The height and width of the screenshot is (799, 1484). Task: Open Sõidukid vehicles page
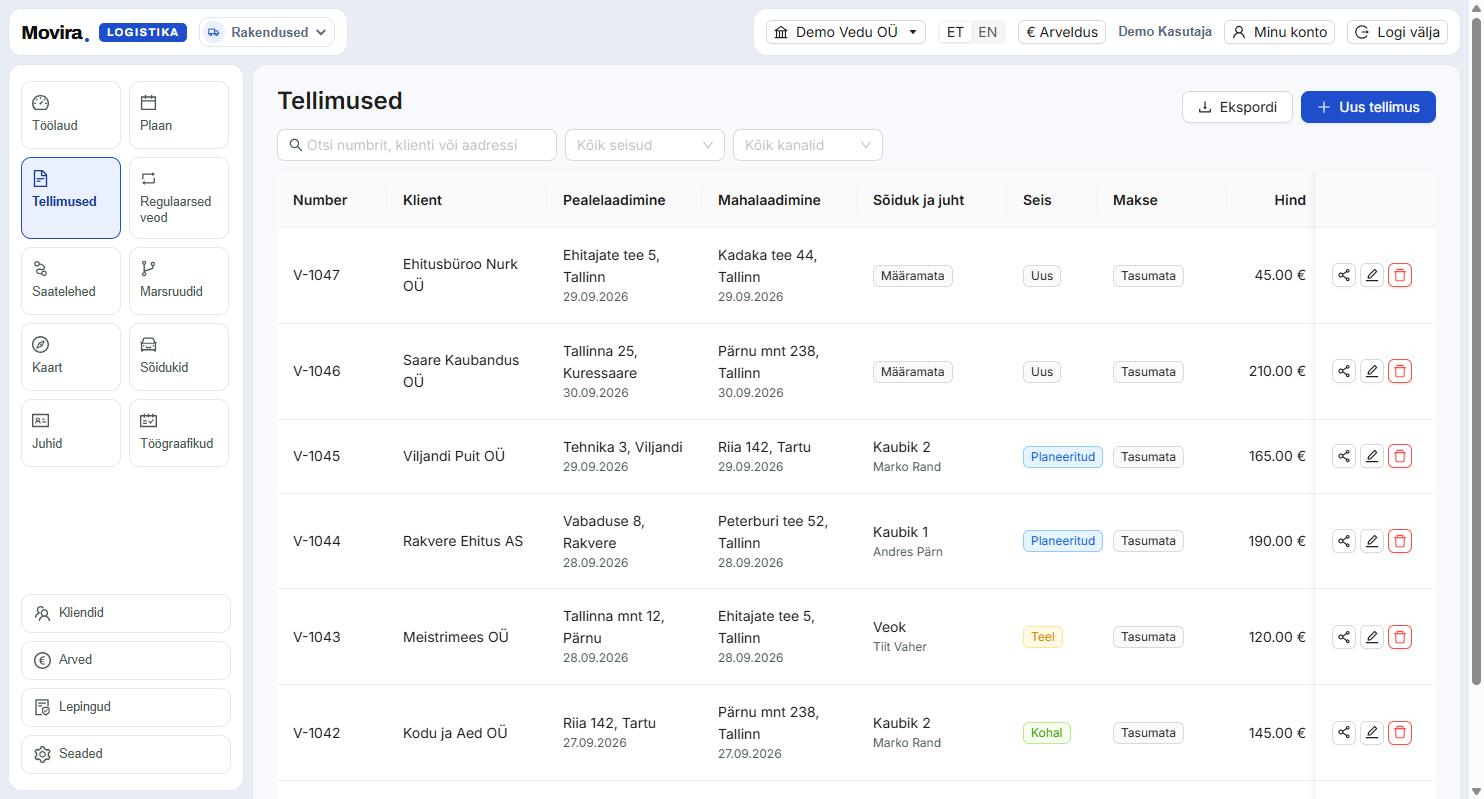(x=179, y=357)
